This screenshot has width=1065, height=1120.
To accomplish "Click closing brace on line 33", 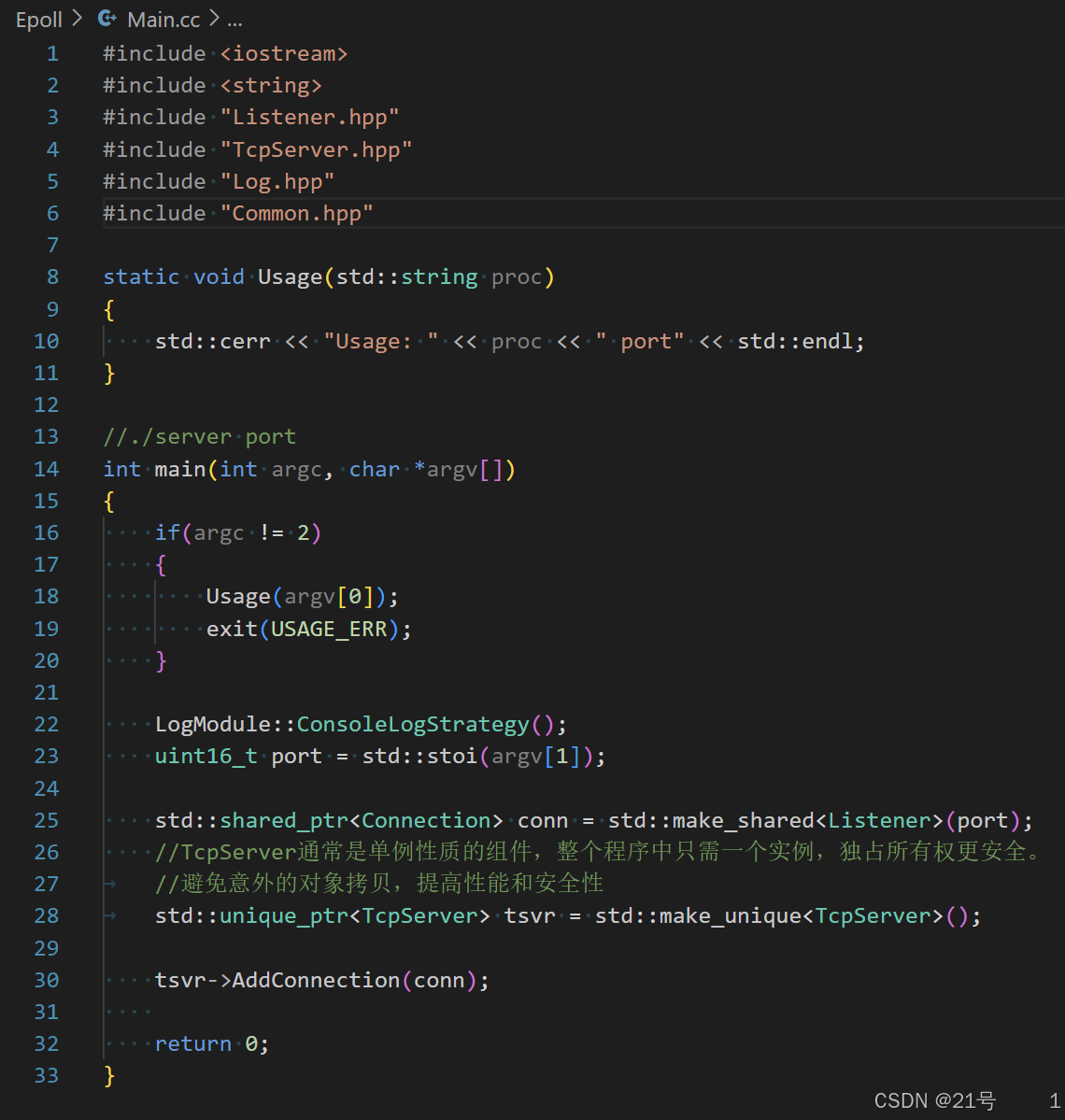I will tap(109, 1076).
